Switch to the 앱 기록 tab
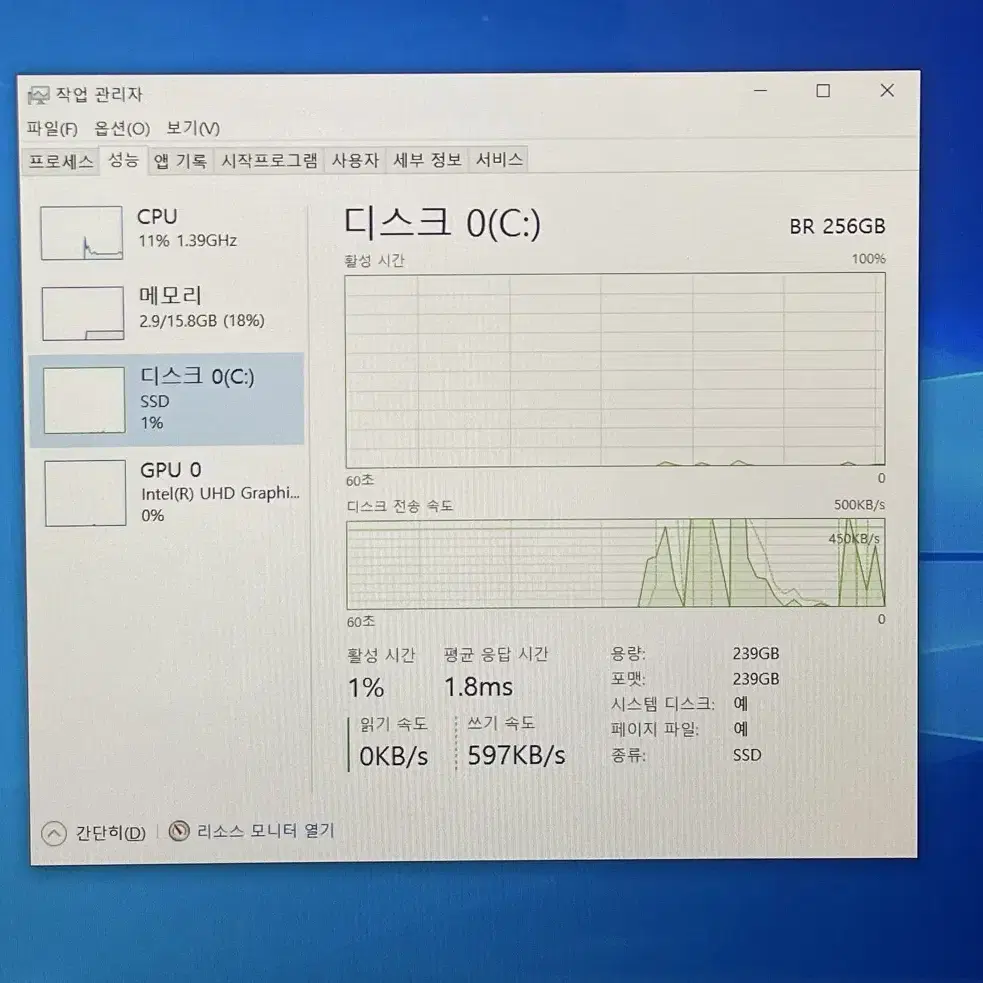Image resolution: width=983 pixels, height=983 pixels. (x=181, y=160)
